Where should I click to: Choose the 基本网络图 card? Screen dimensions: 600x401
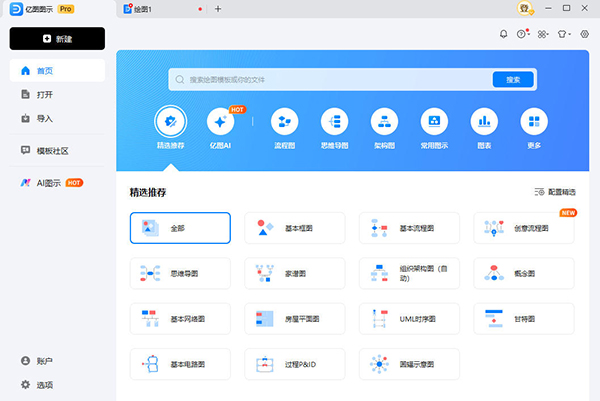[180, 319]
